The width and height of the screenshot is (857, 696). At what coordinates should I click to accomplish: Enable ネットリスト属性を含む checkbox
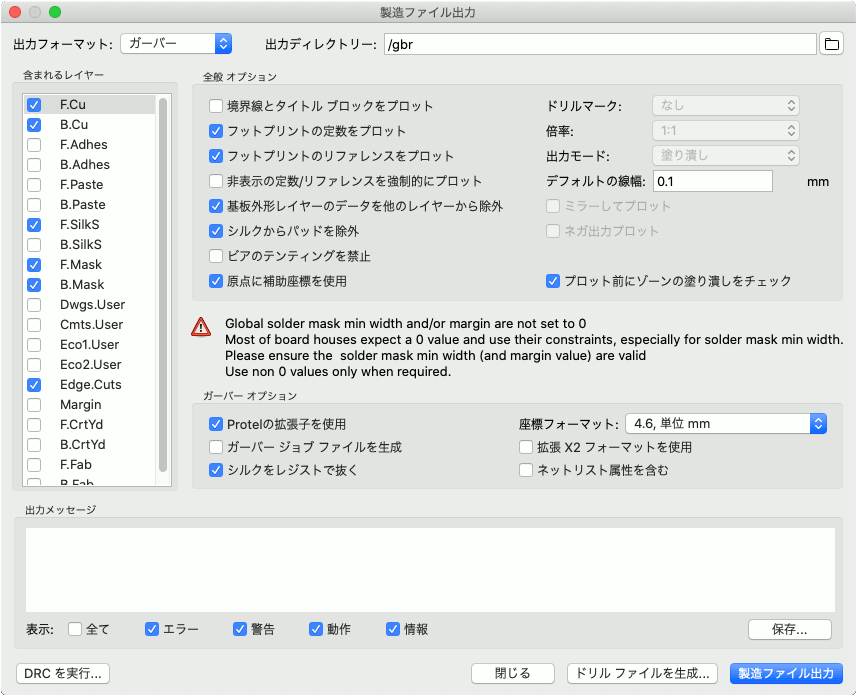pos(526,470)
